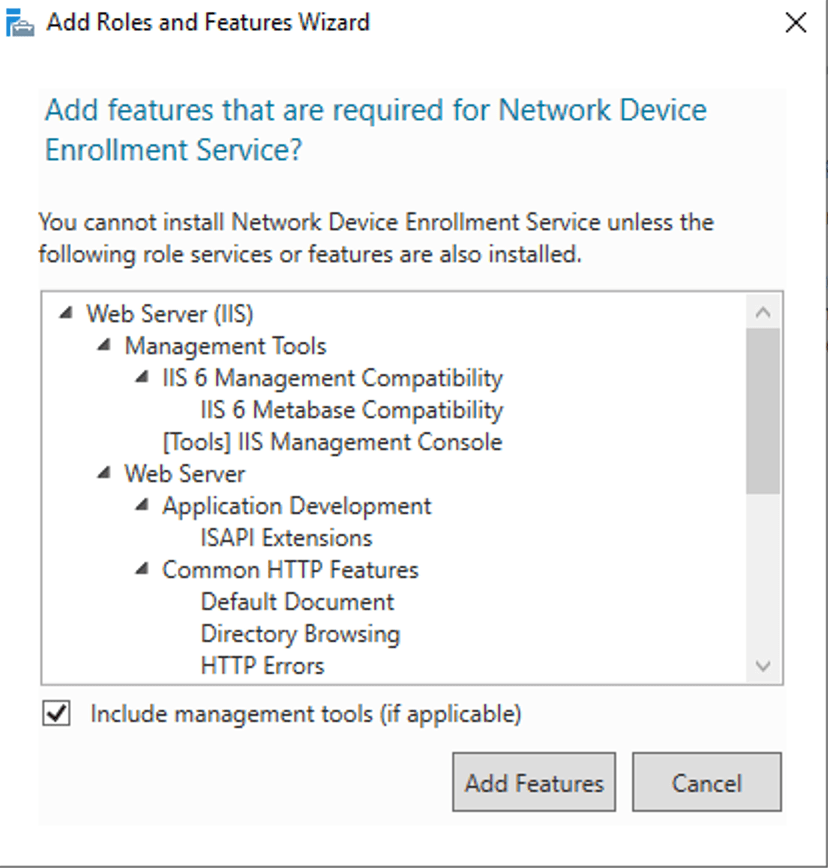Select the HTTP Errors entry
Screen dimensions: 828x868
click(x=262, y=666)
